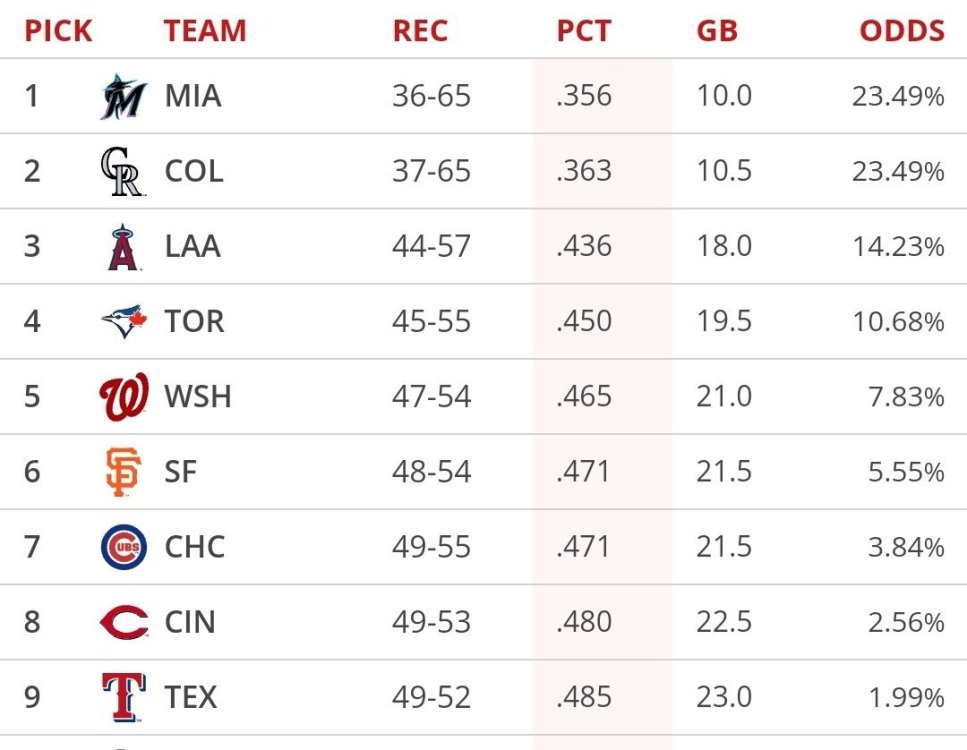Sort by the GB column header
The width and height of the screenshot is (967, 750).
point(717,31)
